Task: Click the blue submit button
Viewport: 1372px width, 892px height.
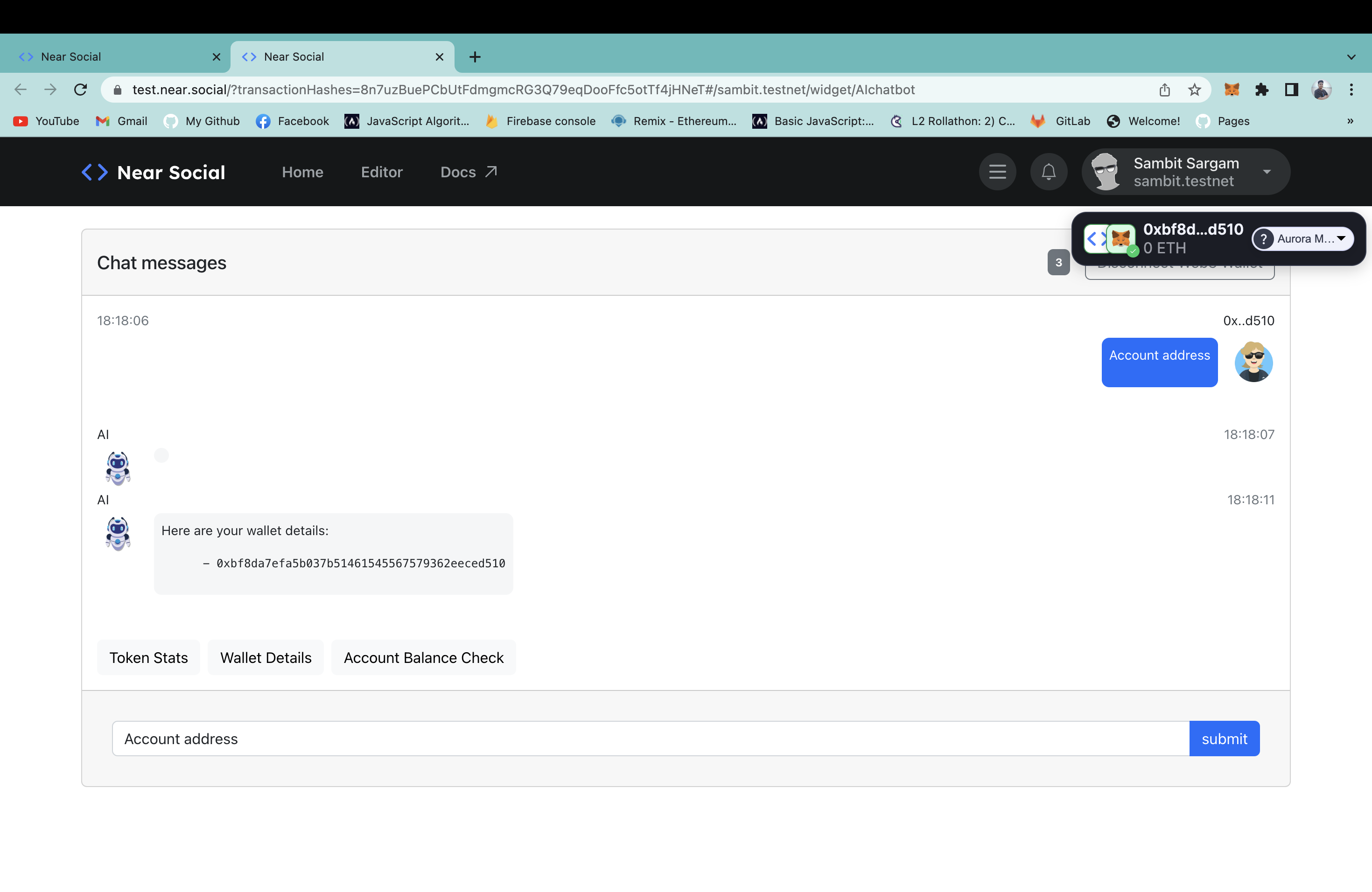Action: tap(1224, 739)
